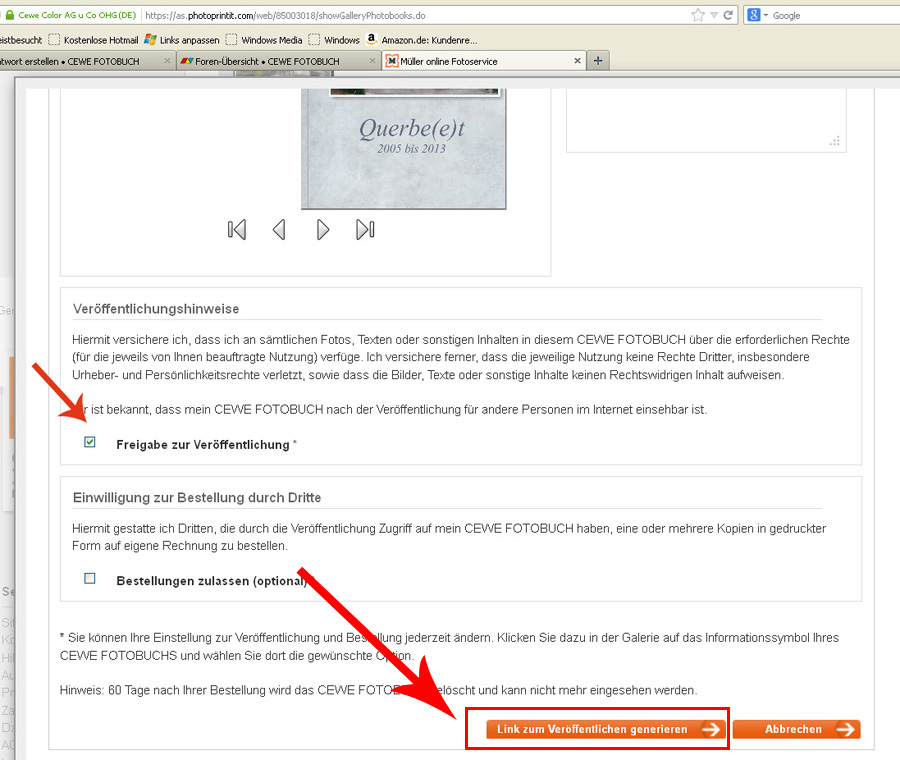Open the Amazon.de Kundenre... bookmark
The height and width of the screenshot is (760, 900).
[x=422, y=40]
